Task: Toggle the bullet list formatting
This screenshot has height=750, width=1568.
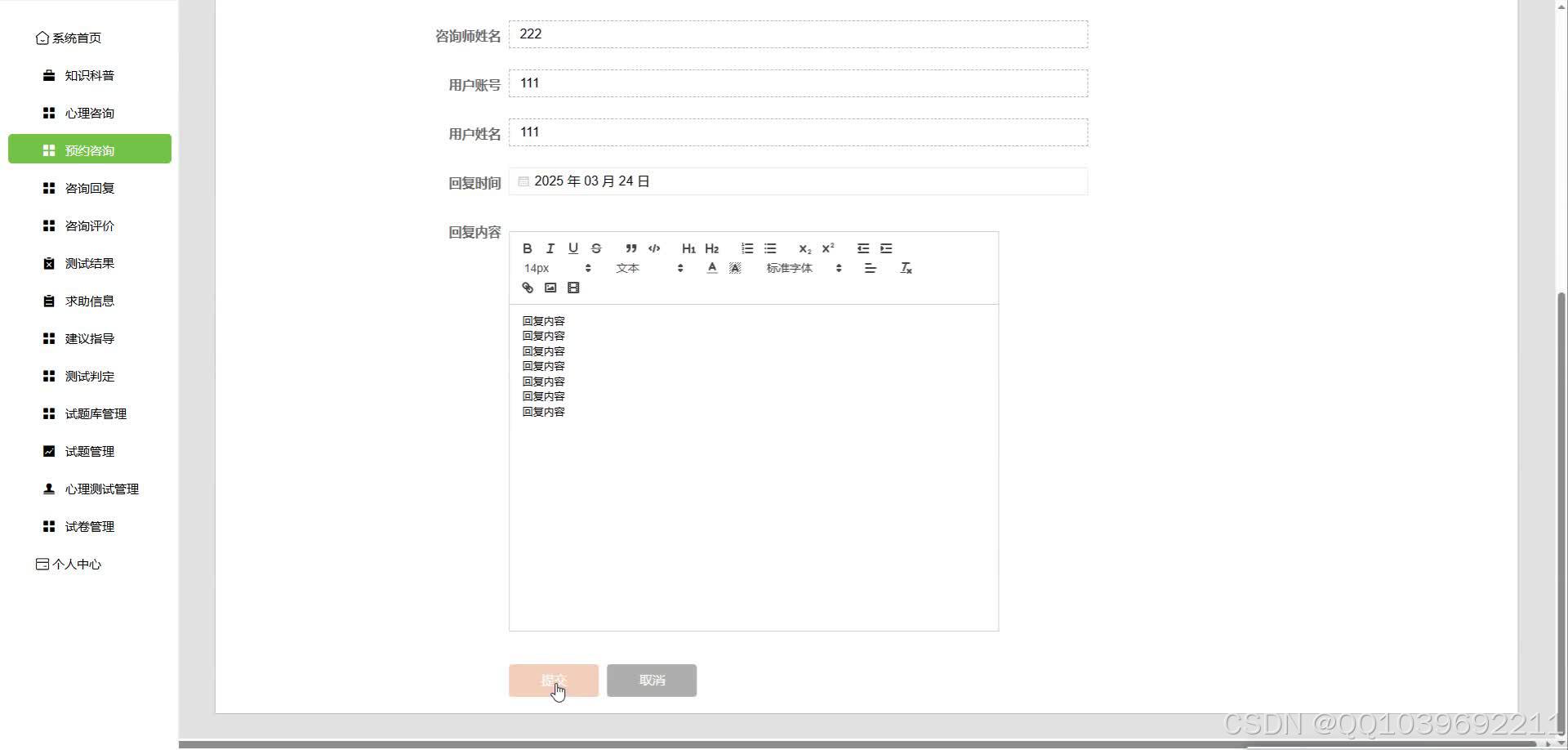Action: point(770,248)
